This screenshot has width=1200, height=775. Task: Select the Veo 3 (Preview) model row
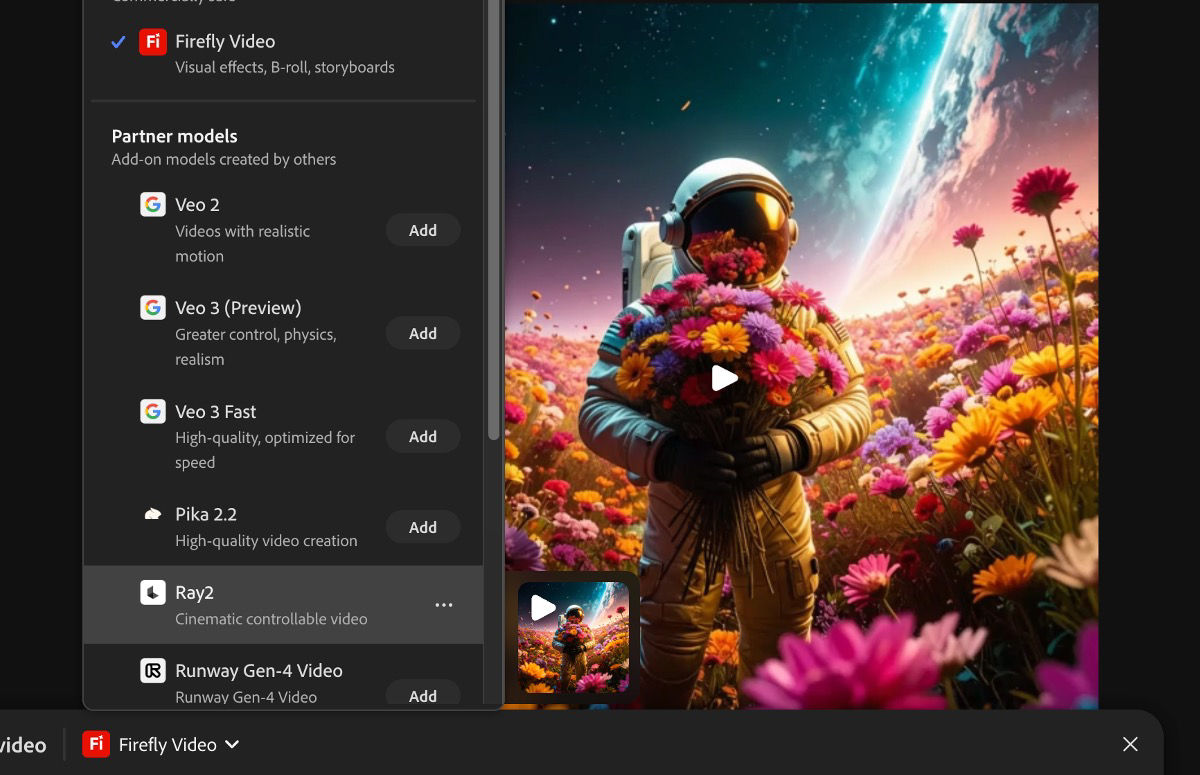(284, 333)
